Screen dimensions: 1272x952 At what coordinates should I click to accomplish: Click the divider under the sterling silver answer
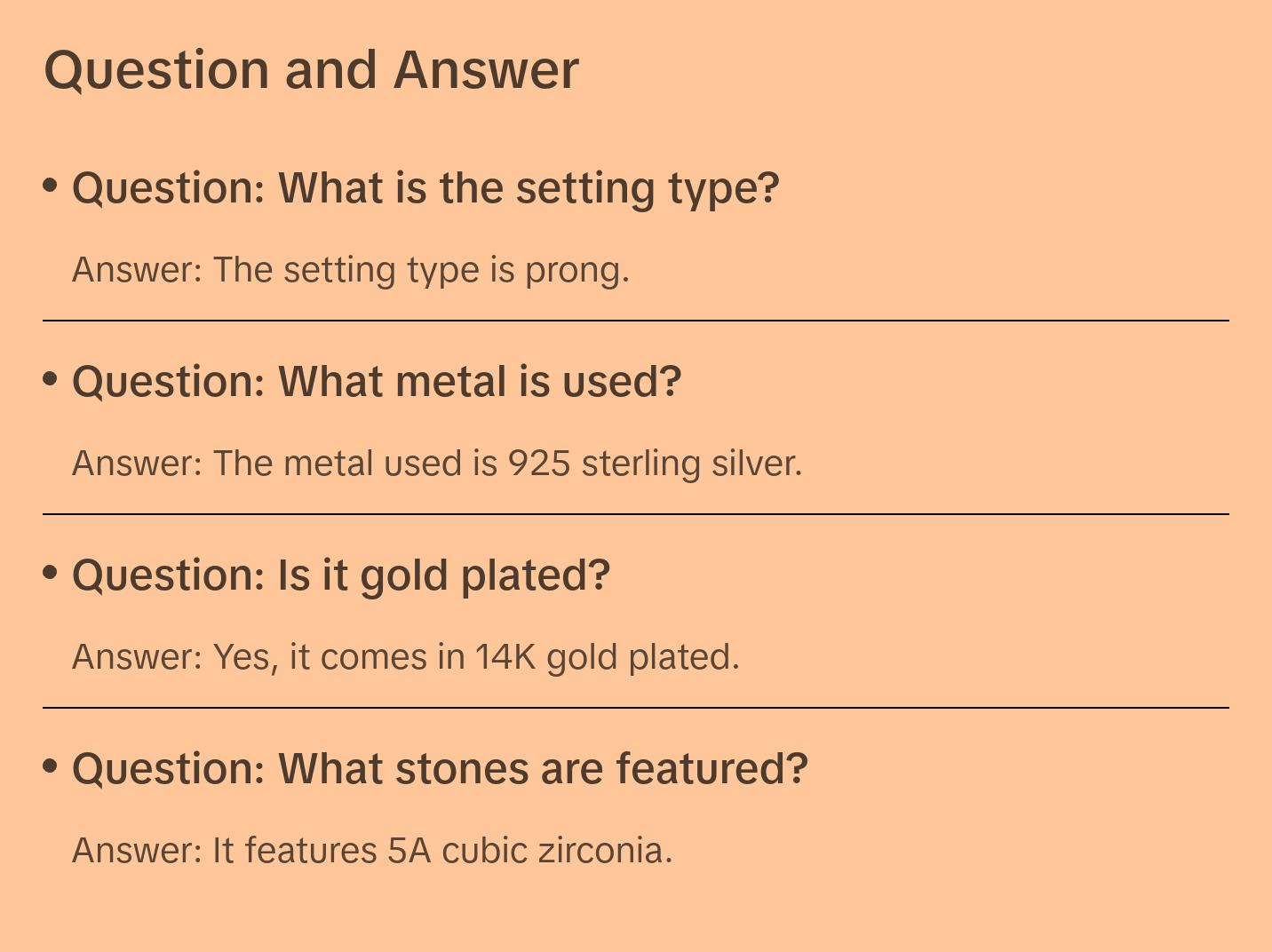click(636, 514)
